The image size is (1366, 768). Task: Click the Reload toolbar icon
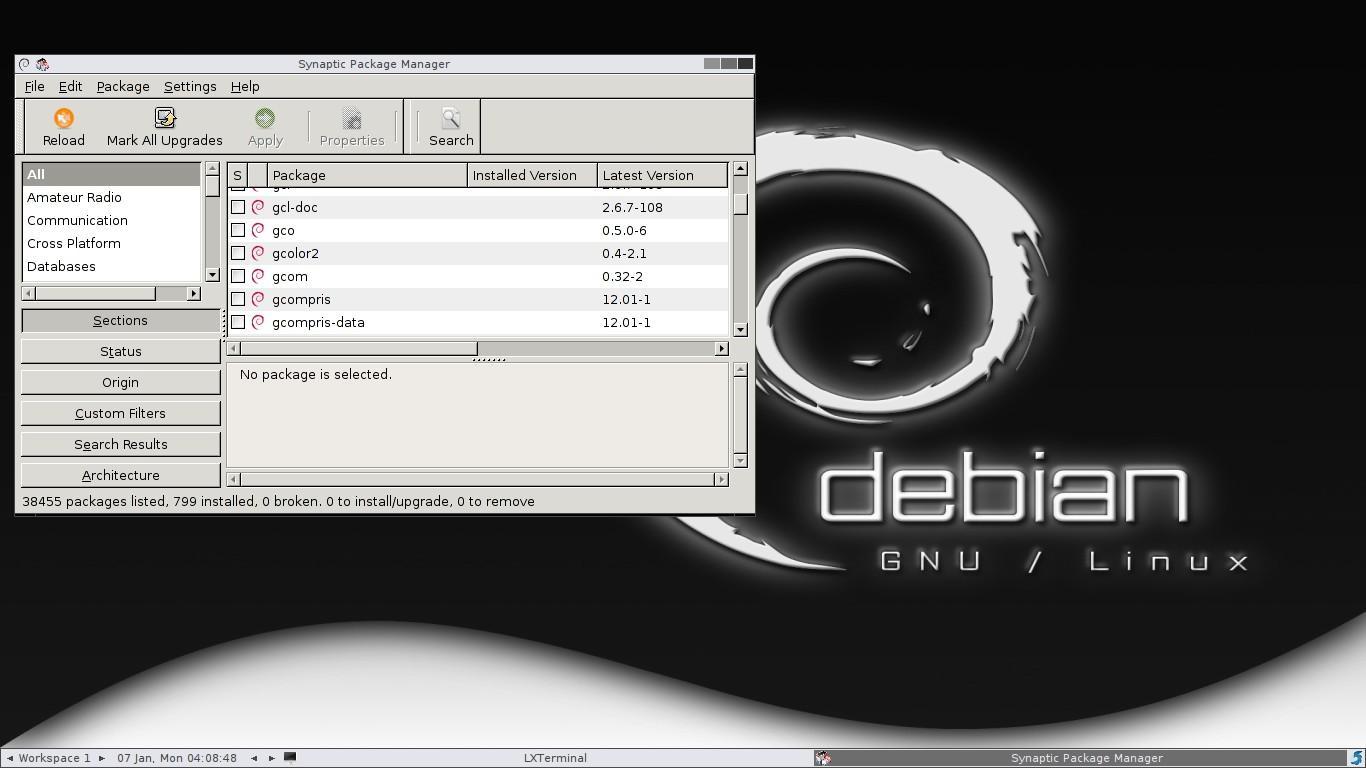(x=64, y=119)
